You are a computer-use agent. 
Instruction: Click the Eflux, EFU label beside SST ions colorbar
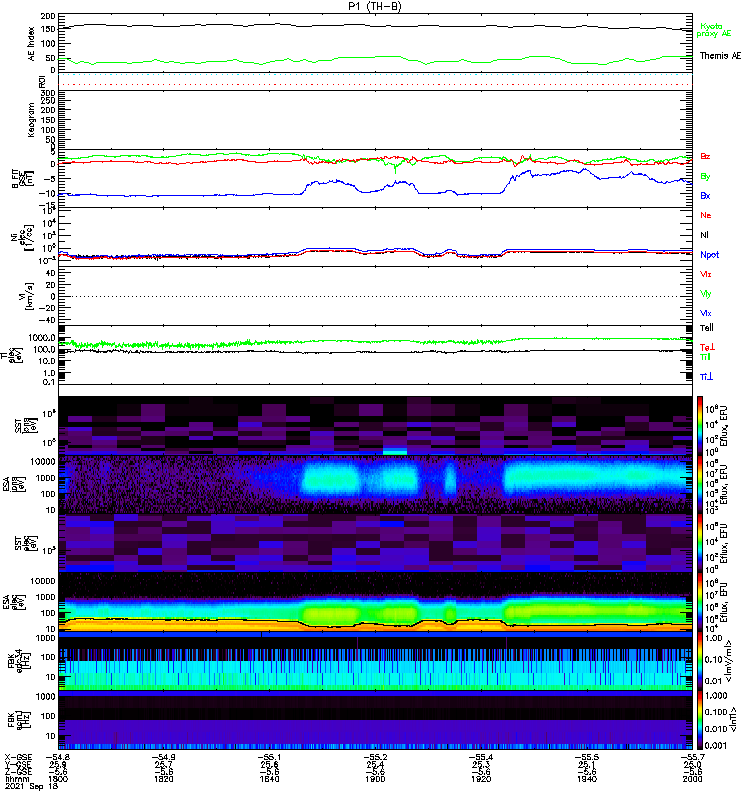724,426
